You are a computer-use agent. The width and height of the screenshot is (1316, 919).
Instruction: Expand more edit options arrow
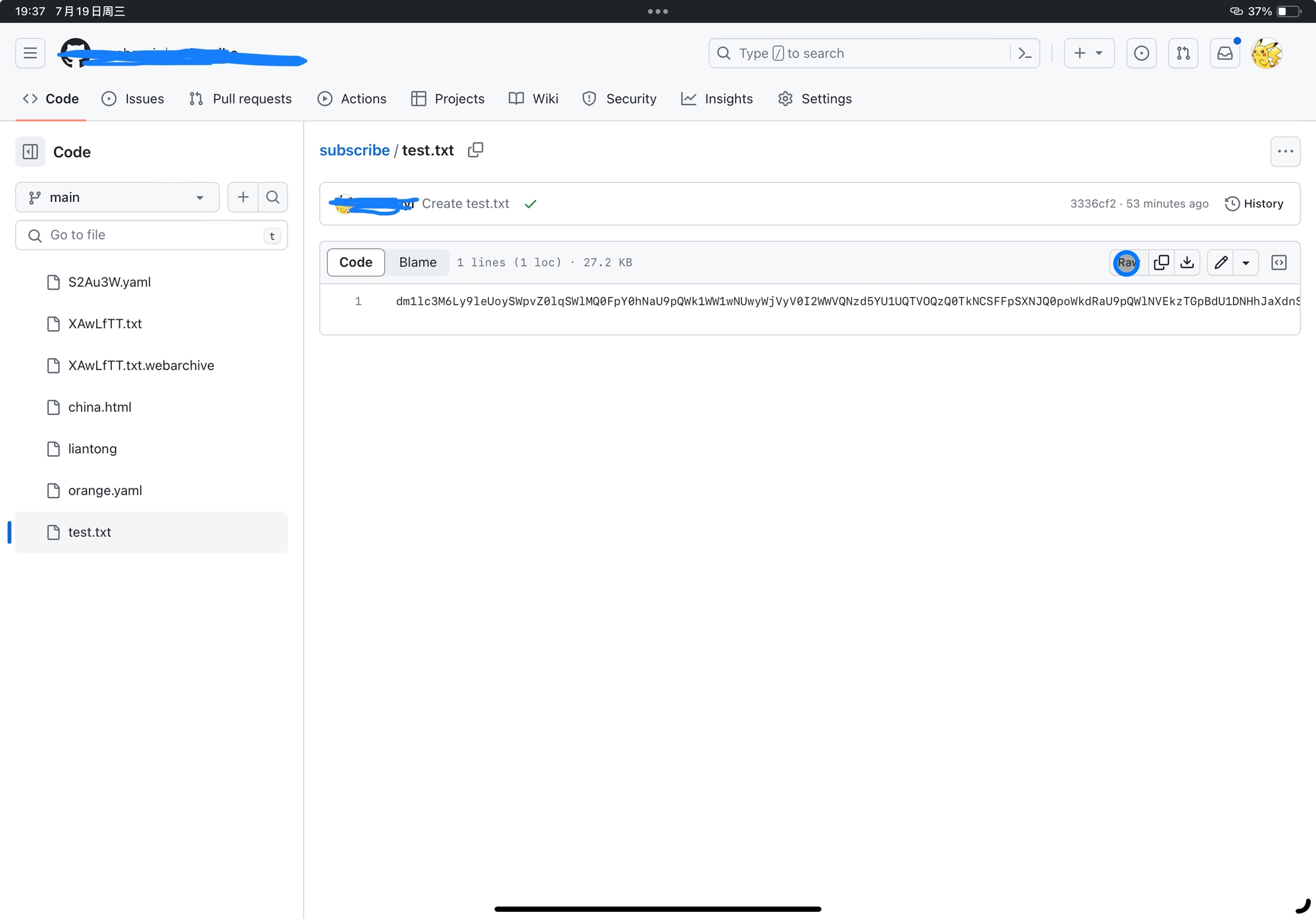click(x=1246, y=262)
